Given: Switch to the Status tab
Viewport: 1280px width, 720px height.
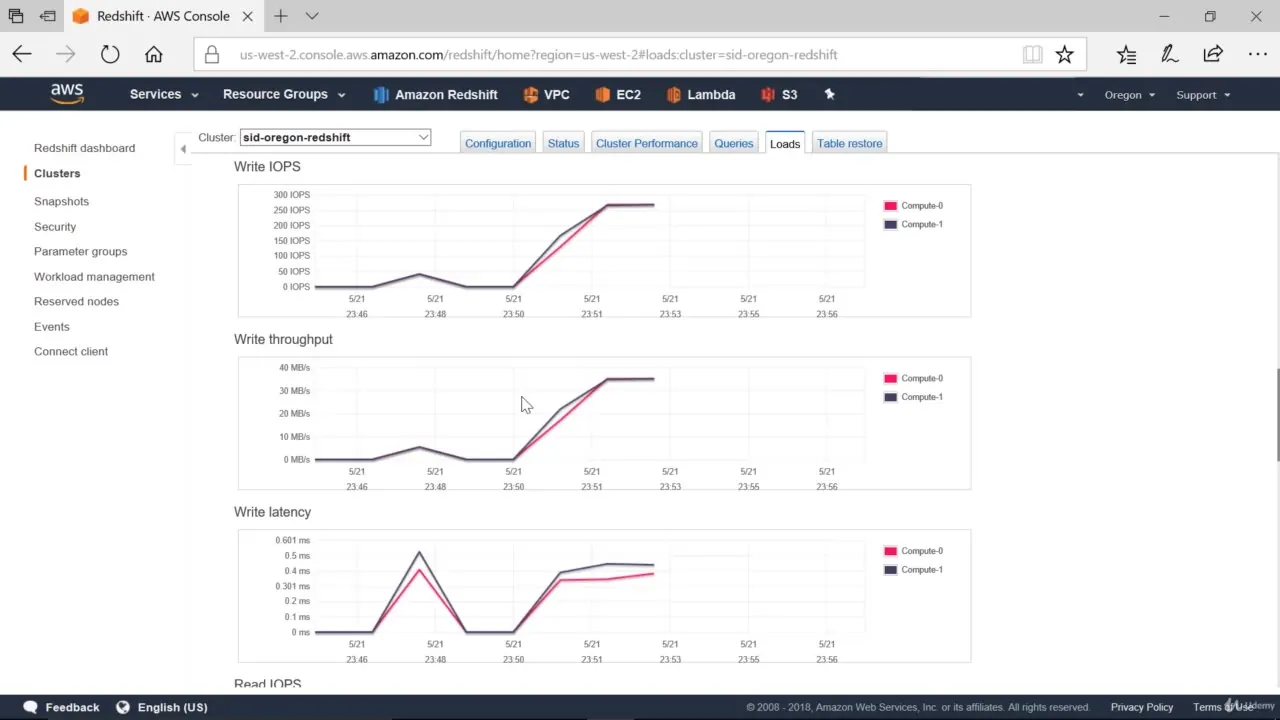Looking at the screenshot, I should click(x=563, y=143).
